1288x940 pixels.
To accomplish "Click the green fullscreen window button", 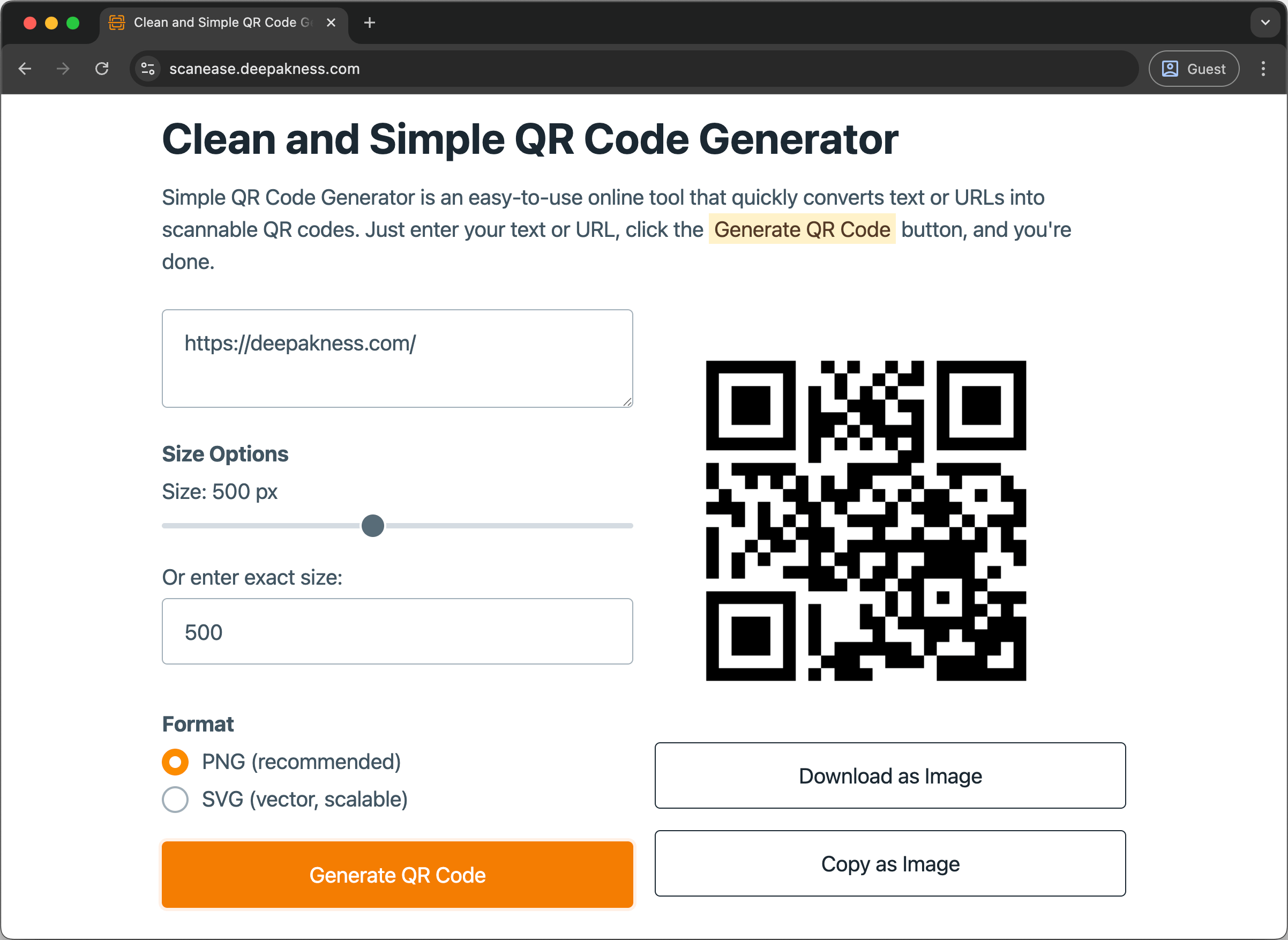I will (x=73, y=23).
